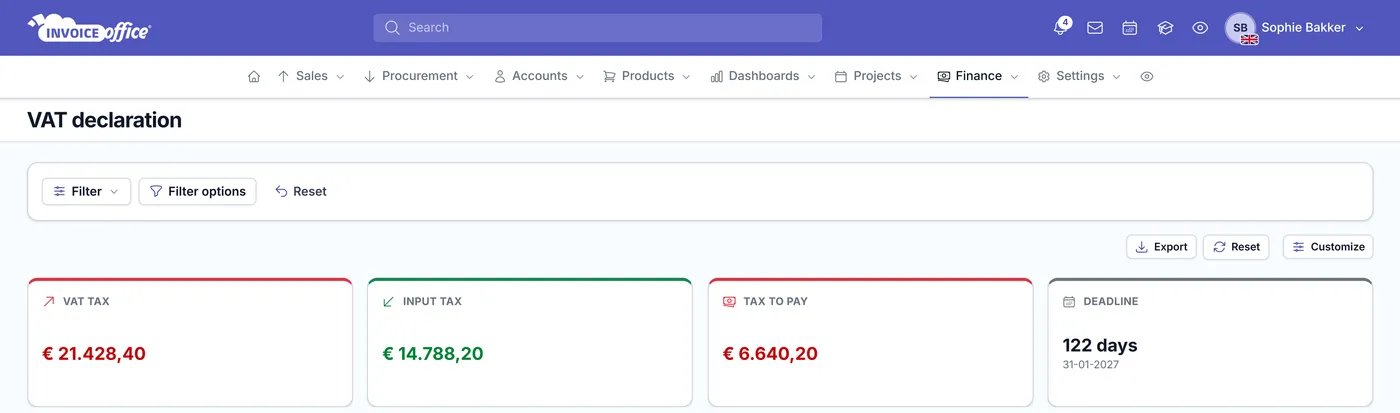Toggle the eye icon in top header
1400x413 pixels.
pos(1200,28)
